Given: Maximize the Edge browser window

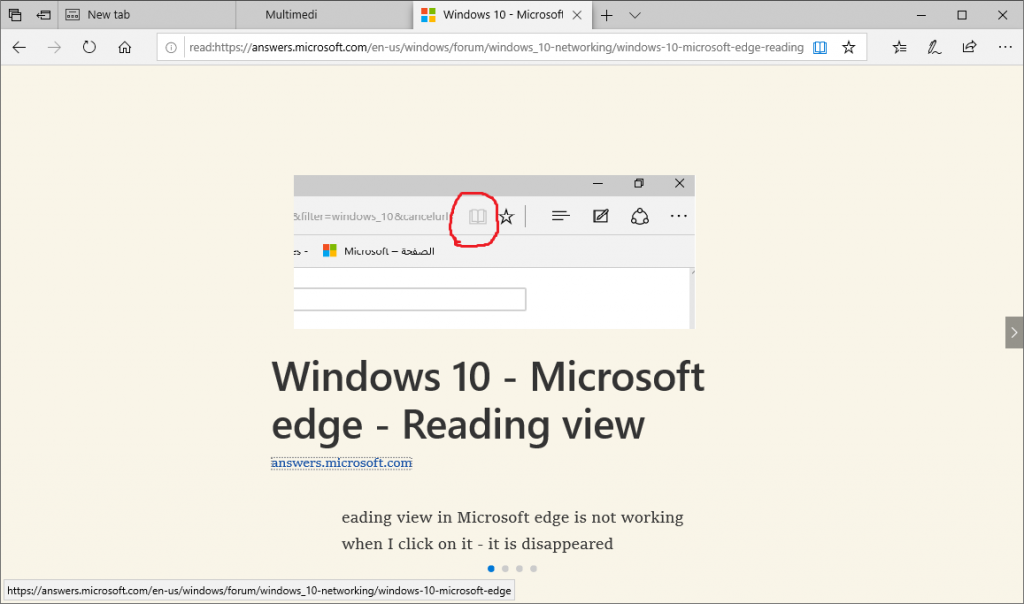Looking at the screenshot, I should click(x=962, y=15).
